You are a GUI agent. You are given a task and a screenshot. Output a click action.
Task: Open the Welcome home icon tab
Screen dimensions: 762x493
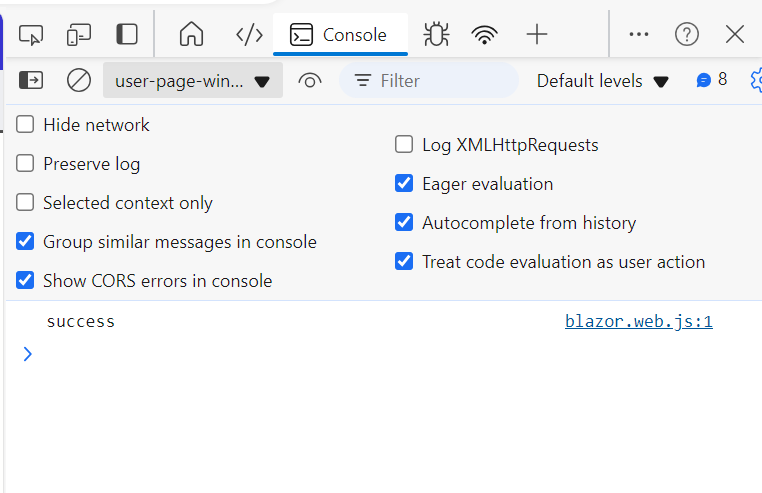[x=191, y=35]
